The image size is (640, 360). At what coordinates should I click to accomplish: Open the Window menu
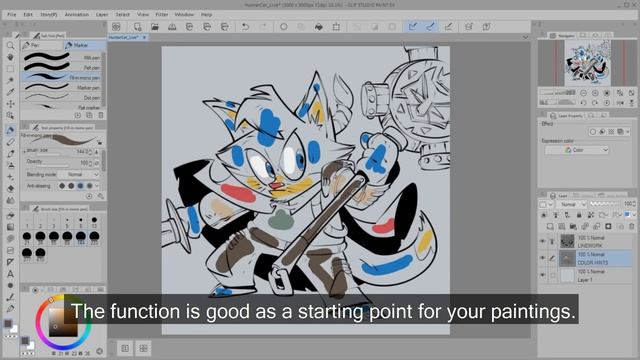[184, 14]
